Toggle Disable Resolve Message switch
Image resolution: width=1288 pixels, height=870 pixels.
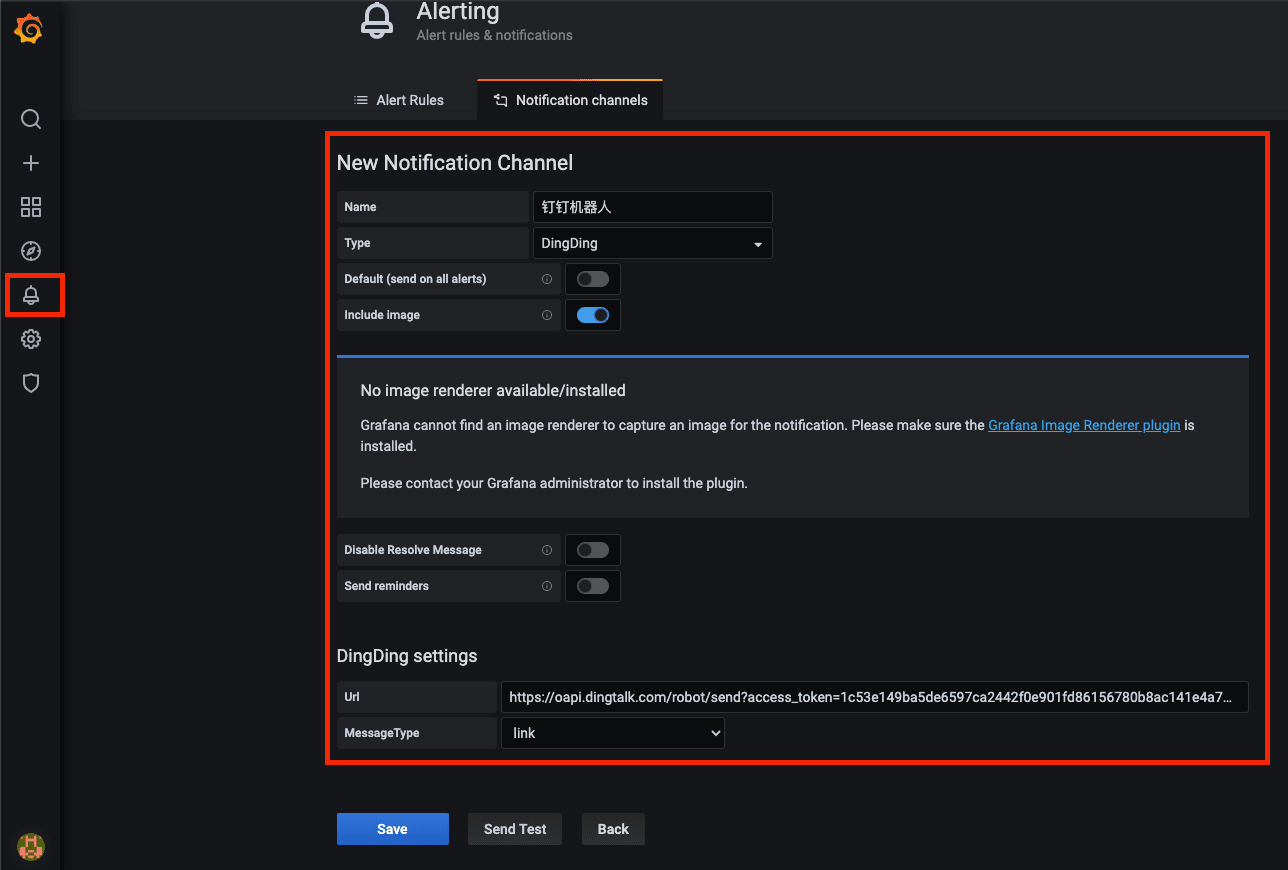click(593, 550)
